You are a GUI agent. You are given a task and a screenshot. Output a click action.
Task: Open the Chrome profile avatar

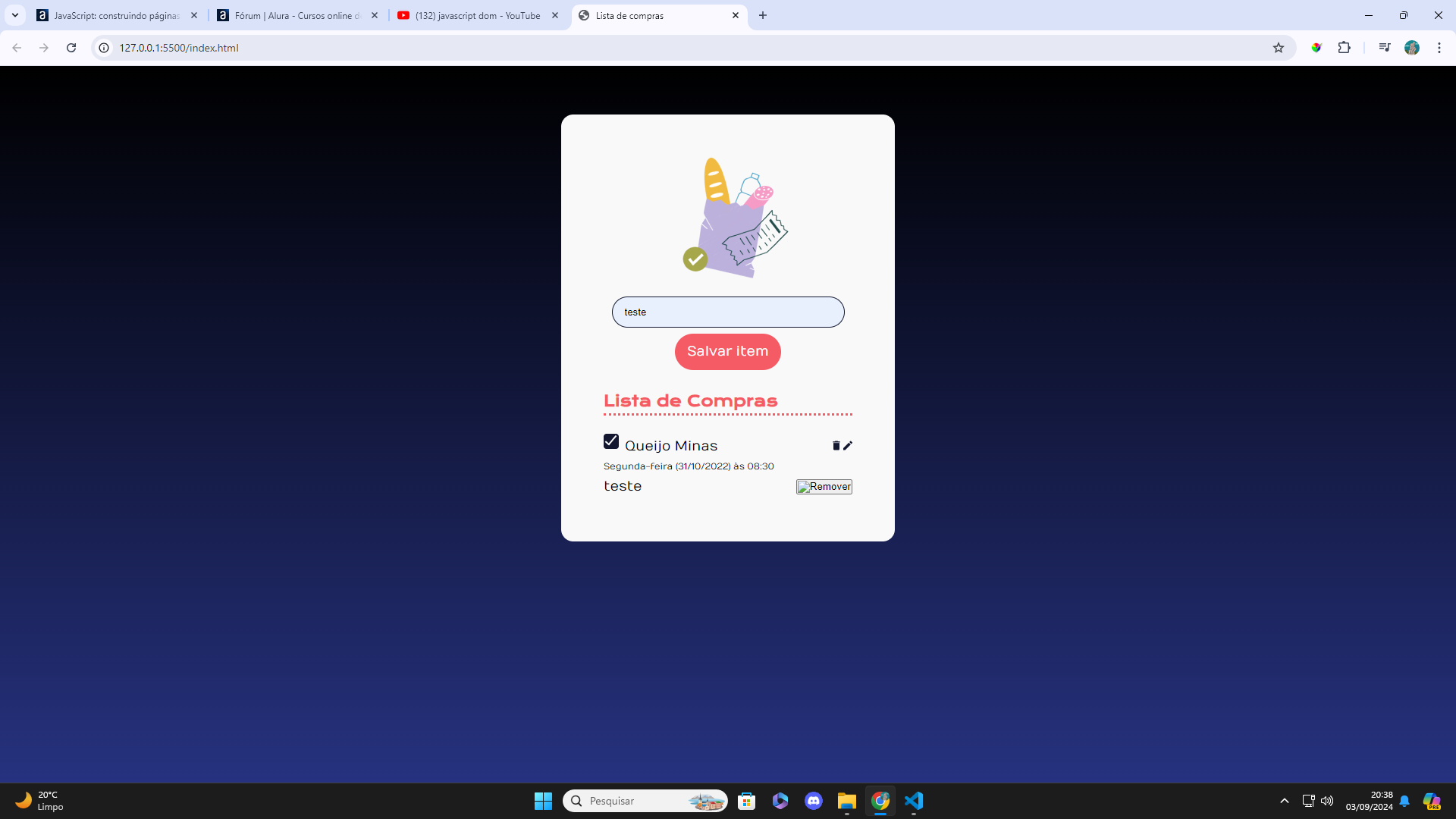pos(1412,48)
